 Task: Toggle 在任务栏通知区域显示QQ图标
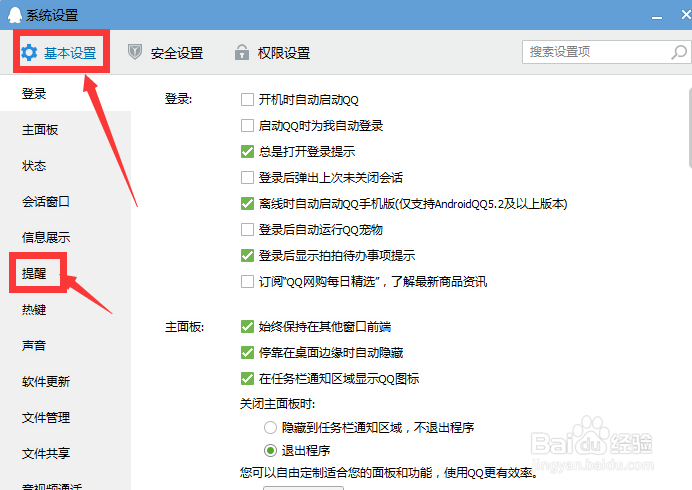247,378
